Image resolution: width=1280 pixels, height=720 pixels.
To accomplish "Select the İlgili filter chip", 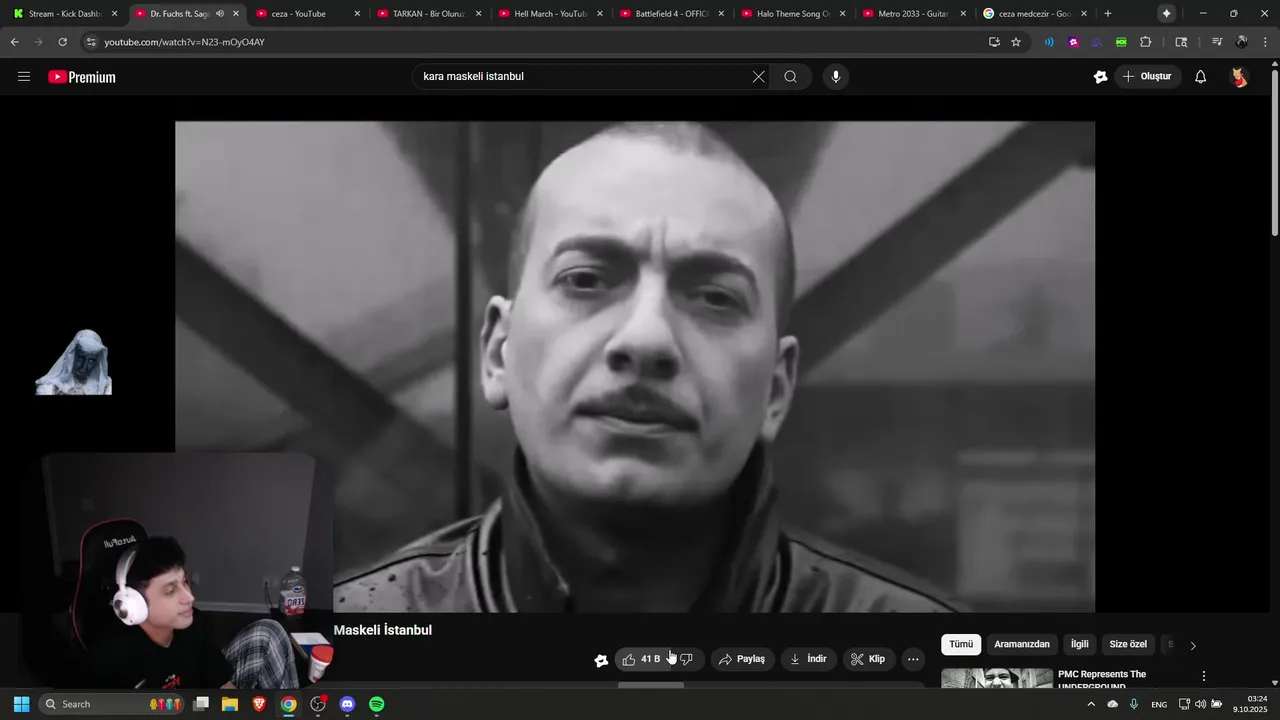I will [1080, 645].
